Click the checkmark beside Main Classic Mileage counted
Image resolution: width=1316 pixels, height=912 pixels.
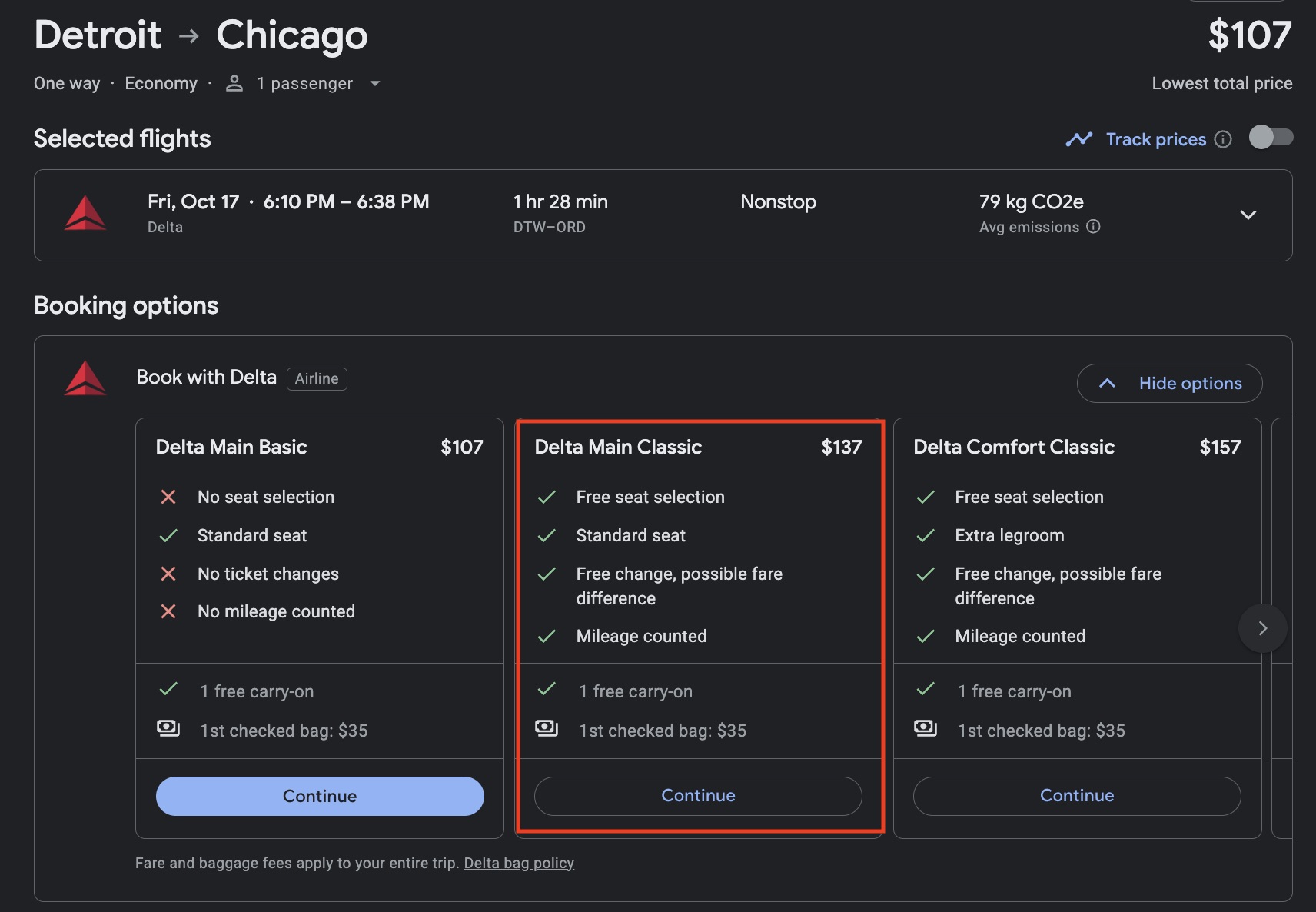547,636
